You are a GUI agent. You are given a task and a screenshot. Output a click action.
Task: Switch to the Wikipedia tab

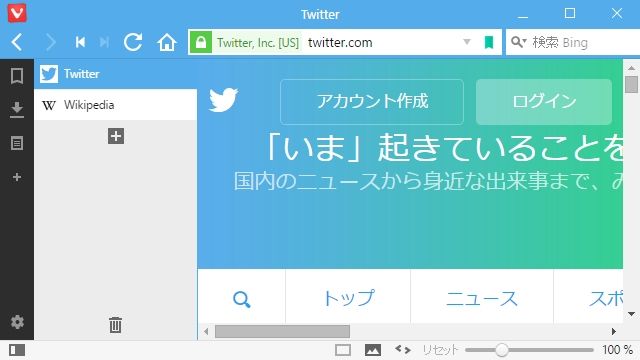click(116, 105)
